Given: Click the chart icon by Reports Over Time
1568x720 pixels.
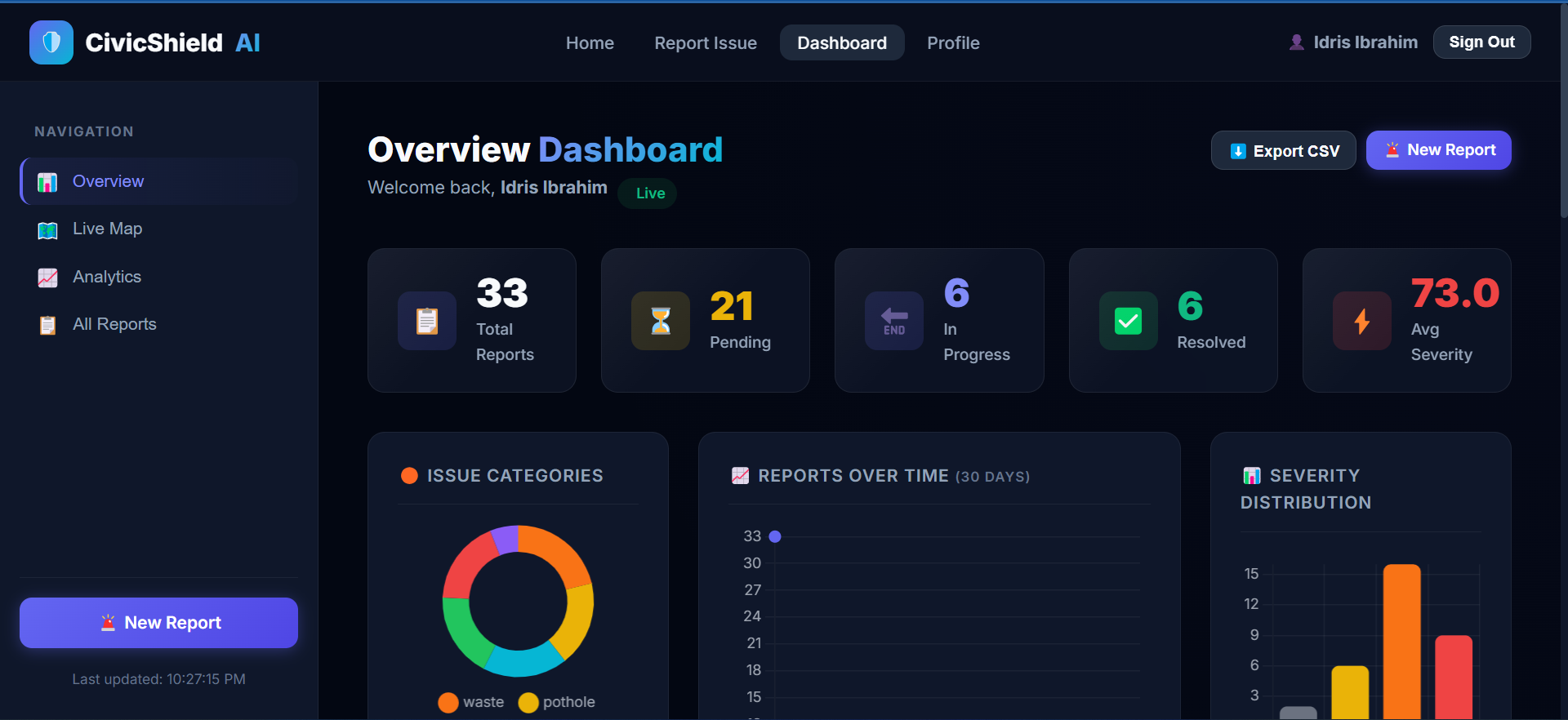Looking at the screenshot, I should coord(741,476).
